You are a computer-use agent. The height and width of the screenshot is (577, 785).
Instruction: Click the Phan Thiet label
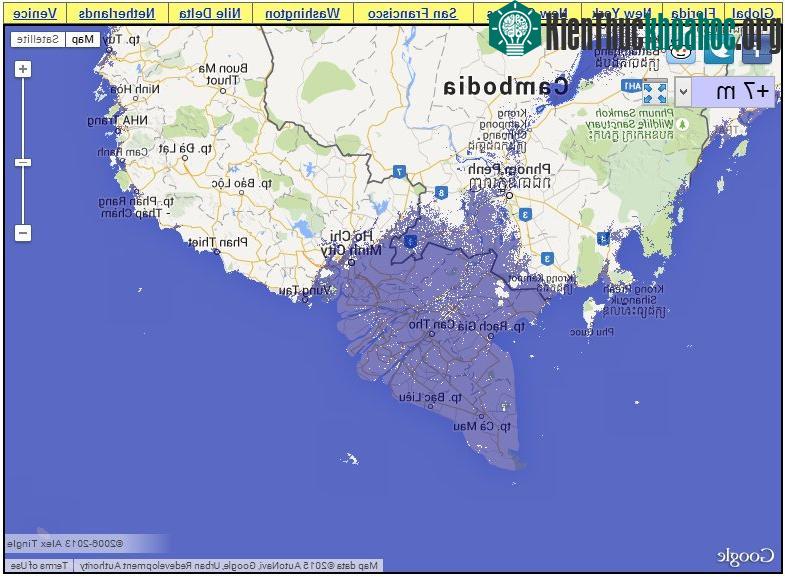click(218, 243)
